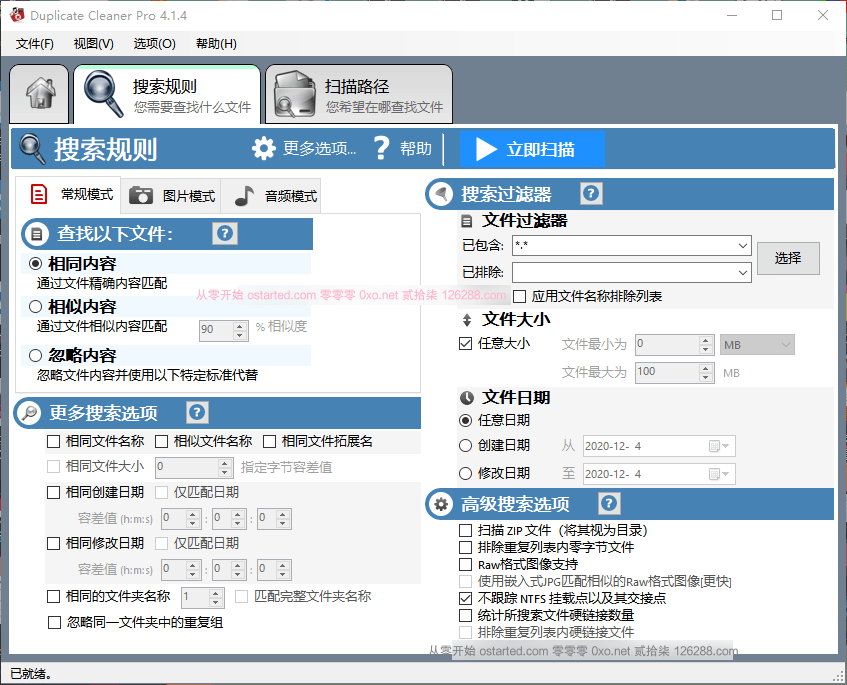Enable 相同文件名称 checkbox
The height and width of the screenshot is (685, 847).
[53, 442]
